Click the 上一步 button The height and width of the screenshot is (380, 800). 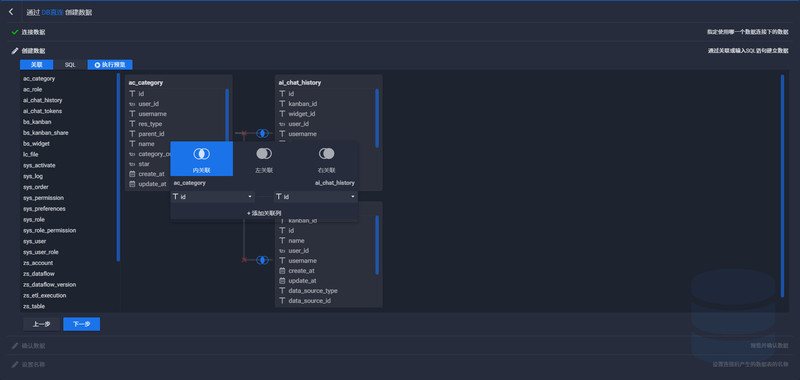click(41, 324)
